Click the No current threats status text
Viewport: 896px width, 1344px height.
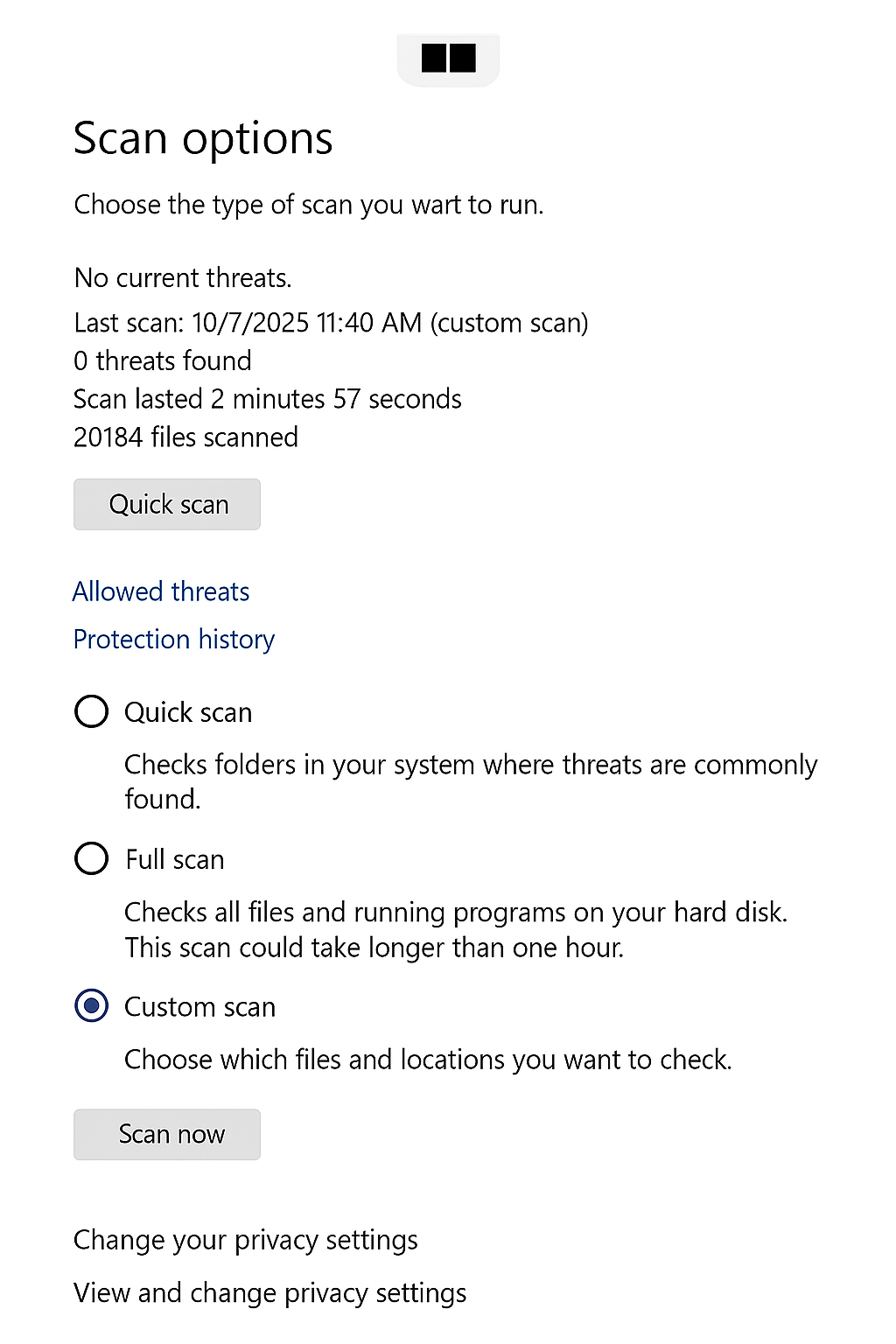[x=183, y=277]
